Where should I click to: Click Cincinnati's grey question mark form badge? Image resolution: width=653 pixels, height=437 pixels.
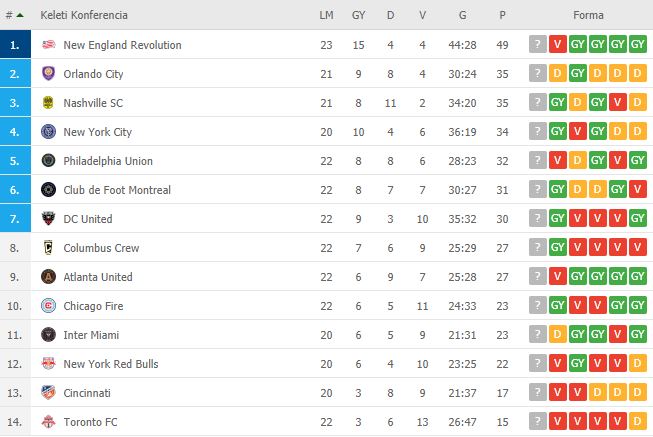coord(538,392)
